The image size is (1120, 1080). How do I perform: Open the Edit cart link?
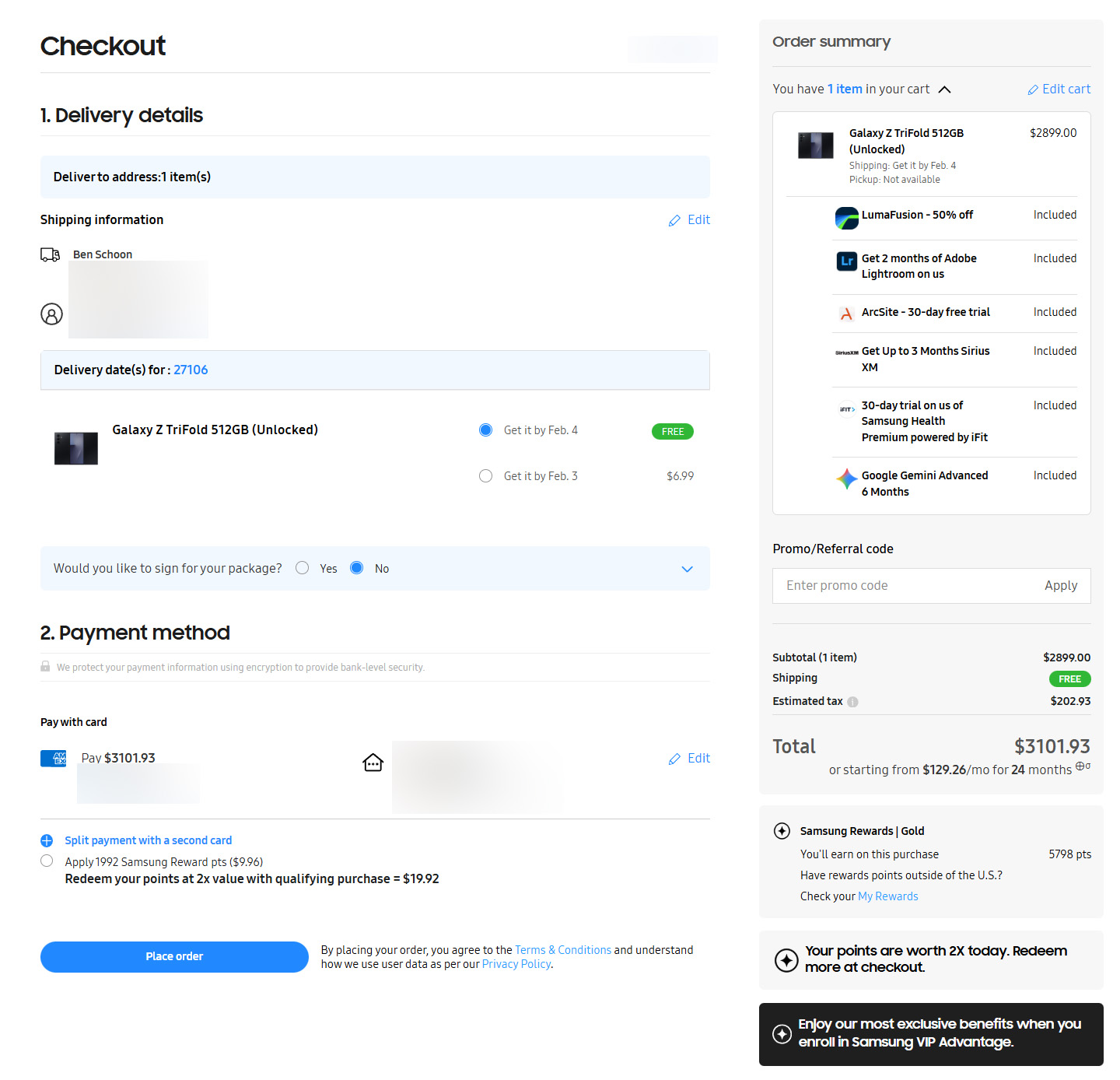tap(1059, 89)
